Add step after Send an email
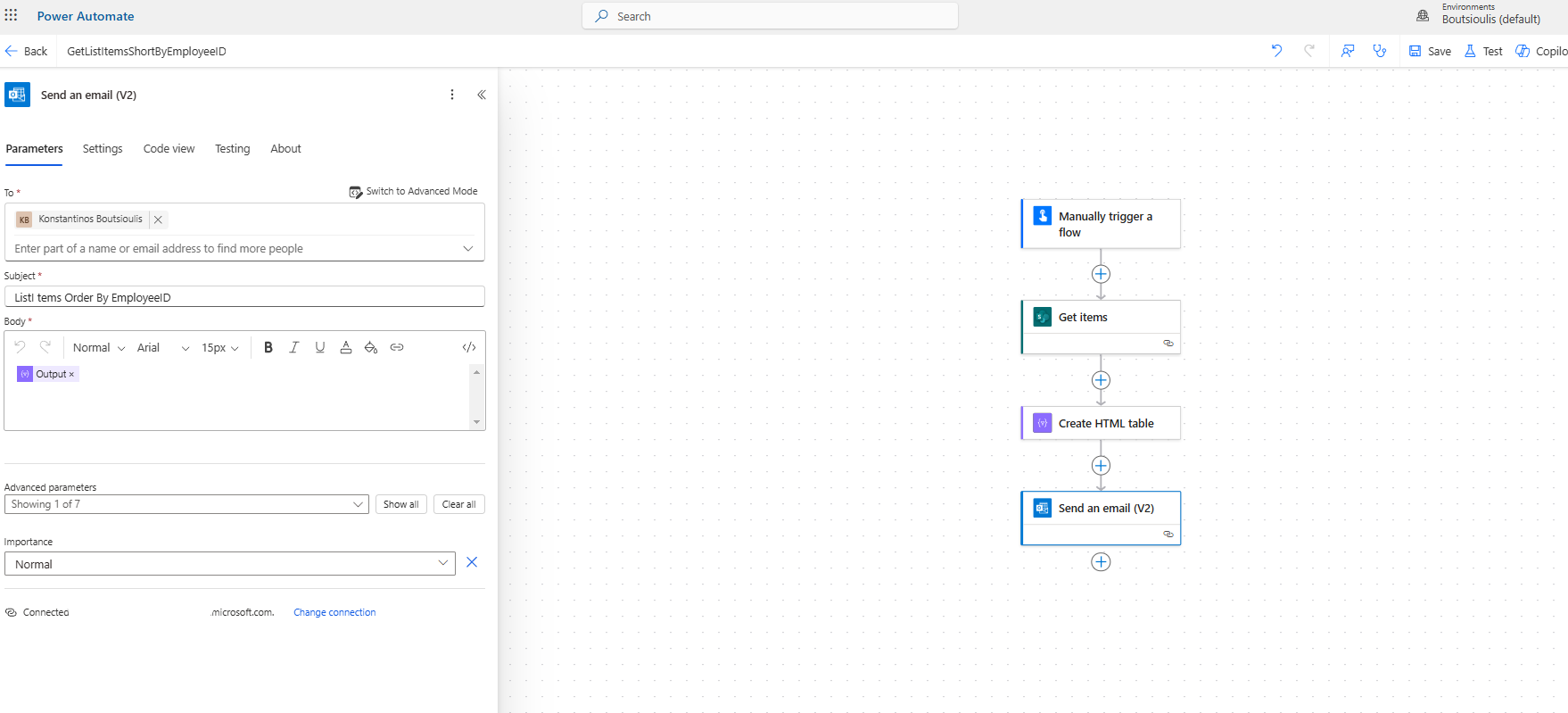The image size is (1568, 713). tap(1101, 562)
